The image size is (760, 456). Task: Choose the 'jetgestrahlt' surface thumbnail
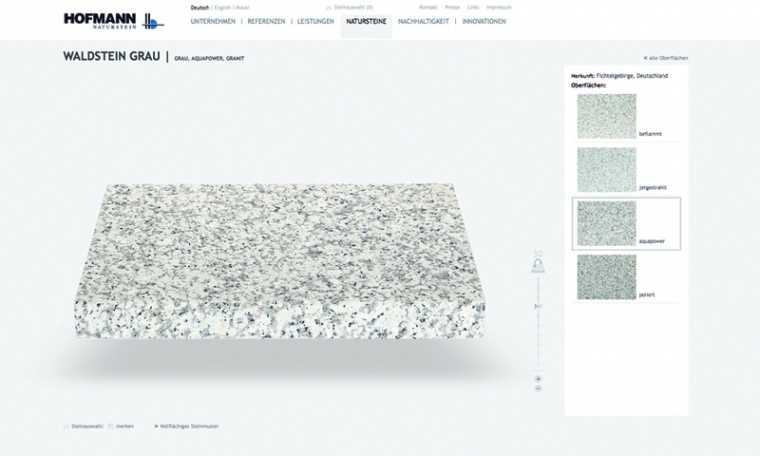tap(606, 170)
